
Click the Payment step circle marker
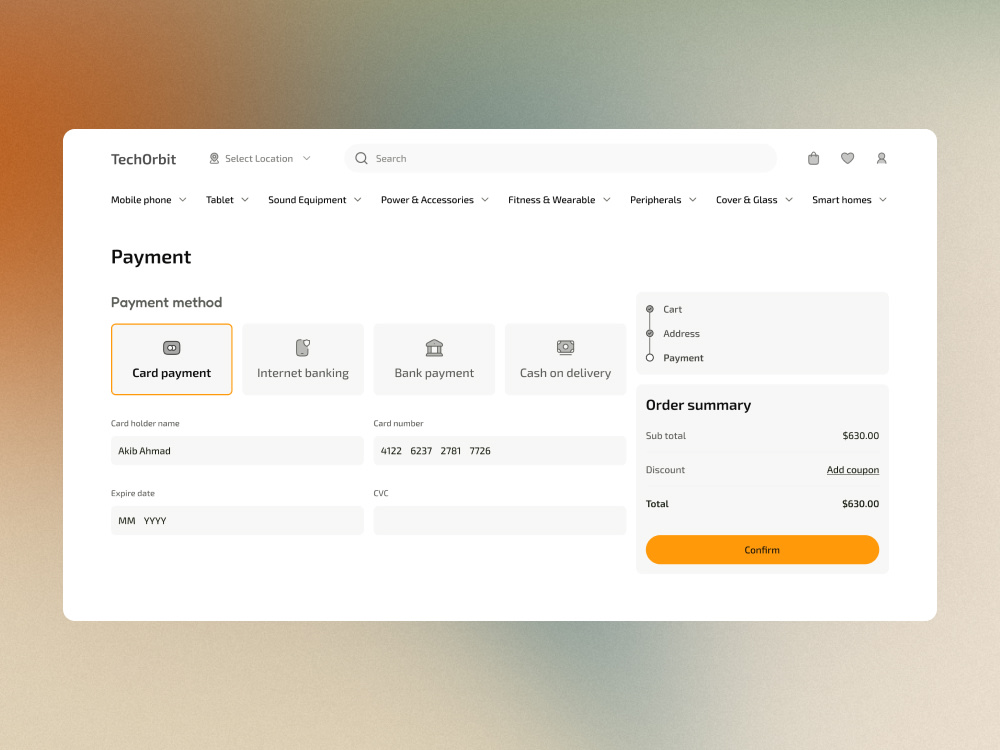(650, 358)
